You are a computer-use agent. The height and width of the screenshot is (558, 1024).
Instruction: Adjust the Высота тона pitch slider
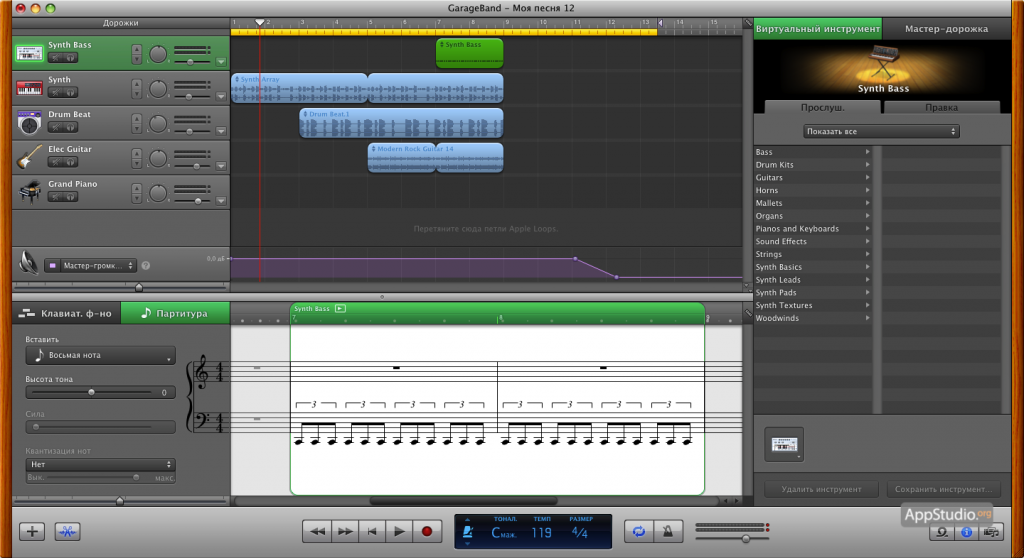point(91,392)
